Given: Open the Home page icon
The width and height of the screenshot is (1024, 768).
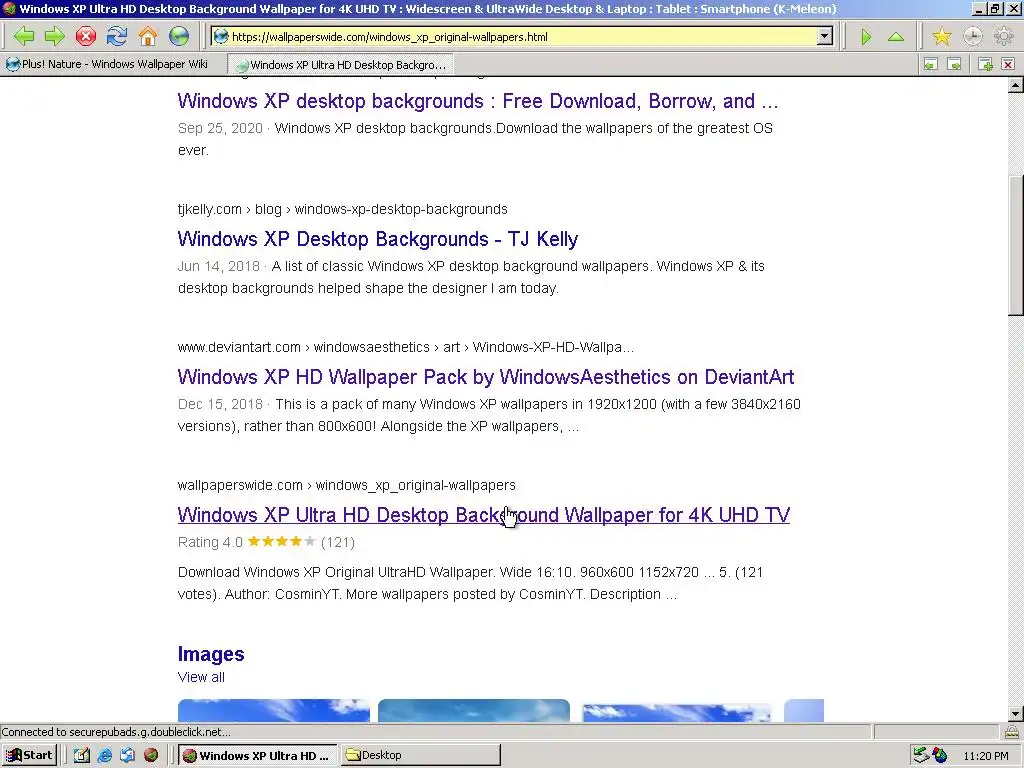Looking at the screenshot, I should 148,37.
